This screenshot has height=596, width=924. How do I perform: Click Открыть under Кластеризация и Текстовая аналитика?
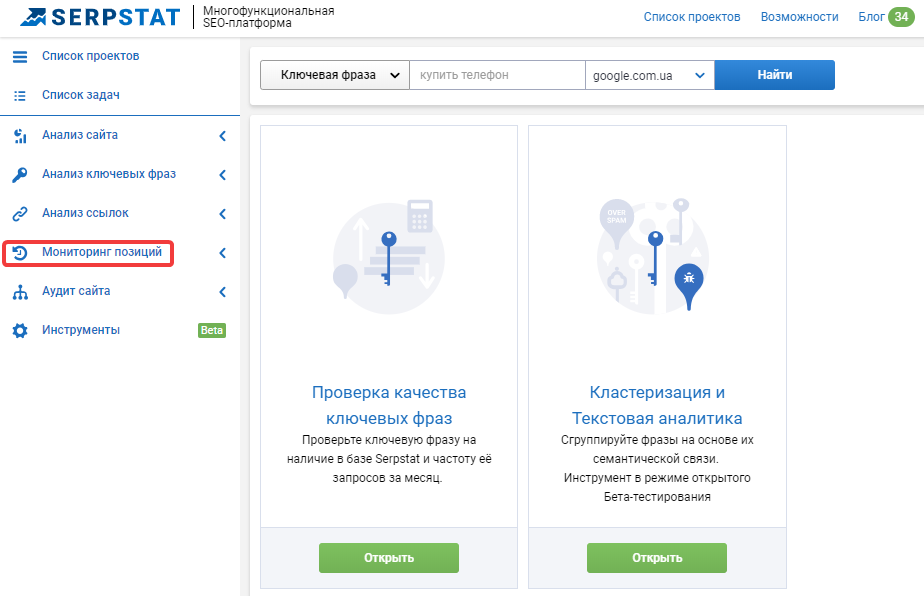pyautogui.click(x=656, y=558)
